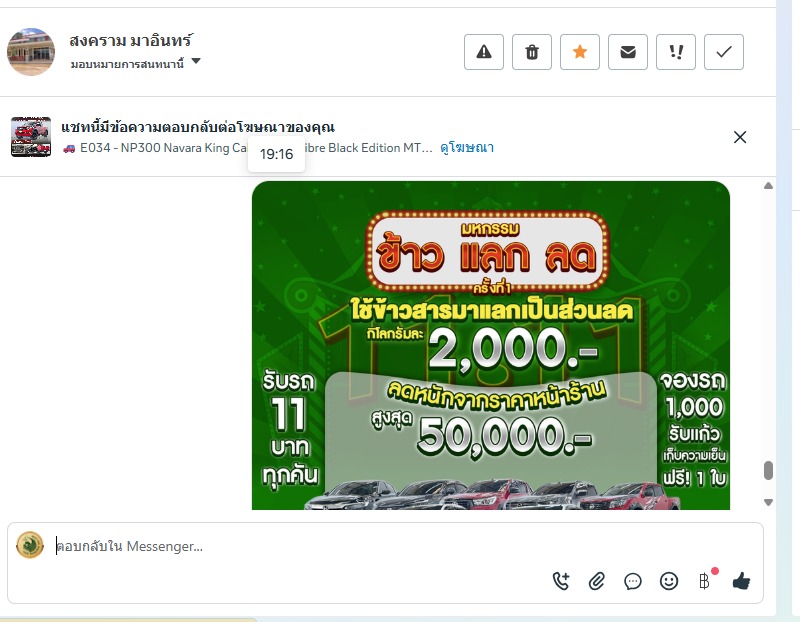Open the Navara ad thumbnail
This screenshot has height=622, width=800.
(31, 137)
